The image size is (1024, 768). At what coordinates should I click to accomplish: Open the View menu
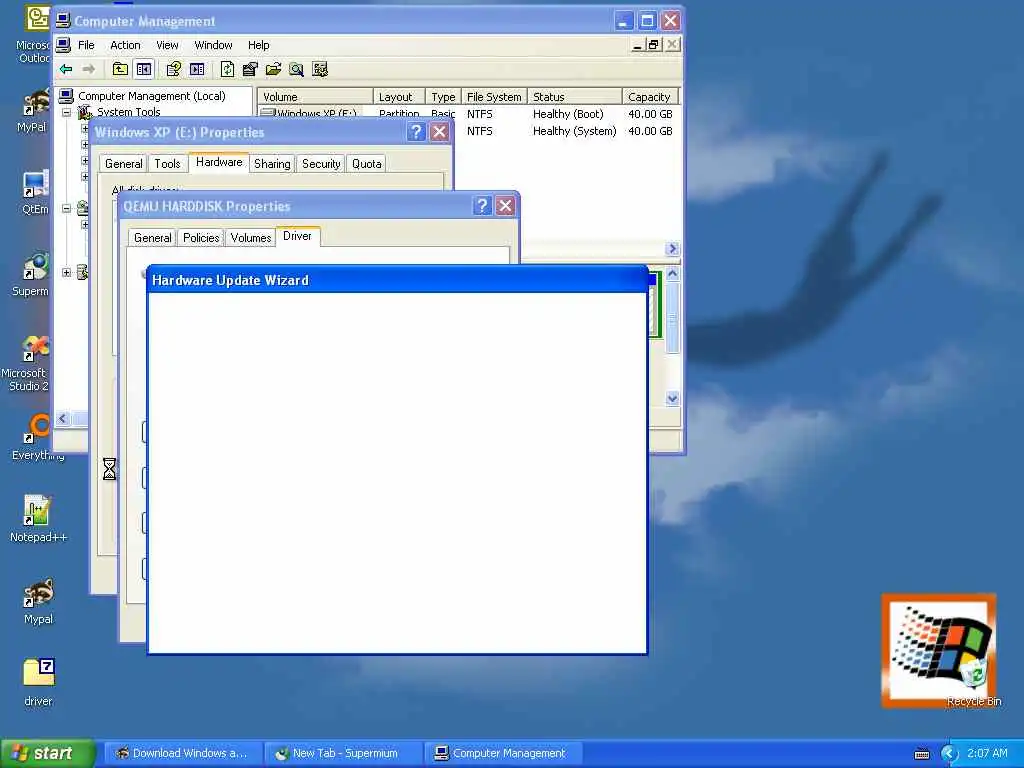pyautogui.click(x=167, y=45)
